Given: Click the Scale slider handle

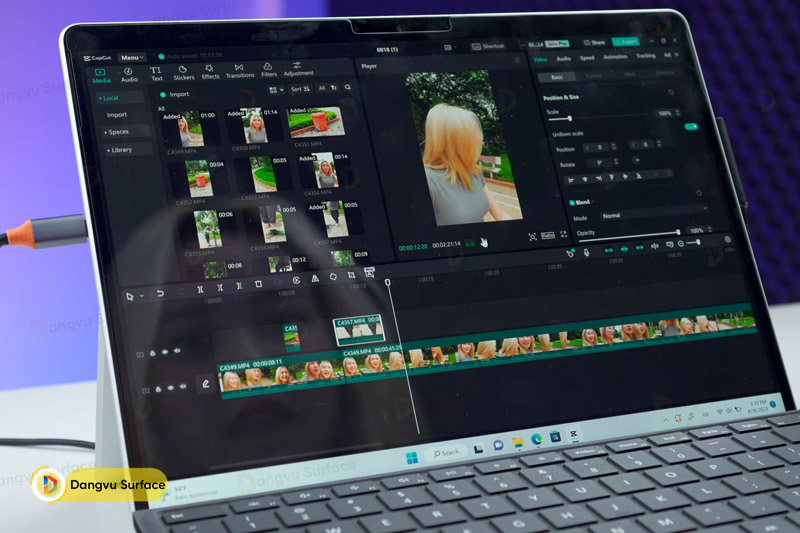Looking at the screenshot, I should (569, 118).
